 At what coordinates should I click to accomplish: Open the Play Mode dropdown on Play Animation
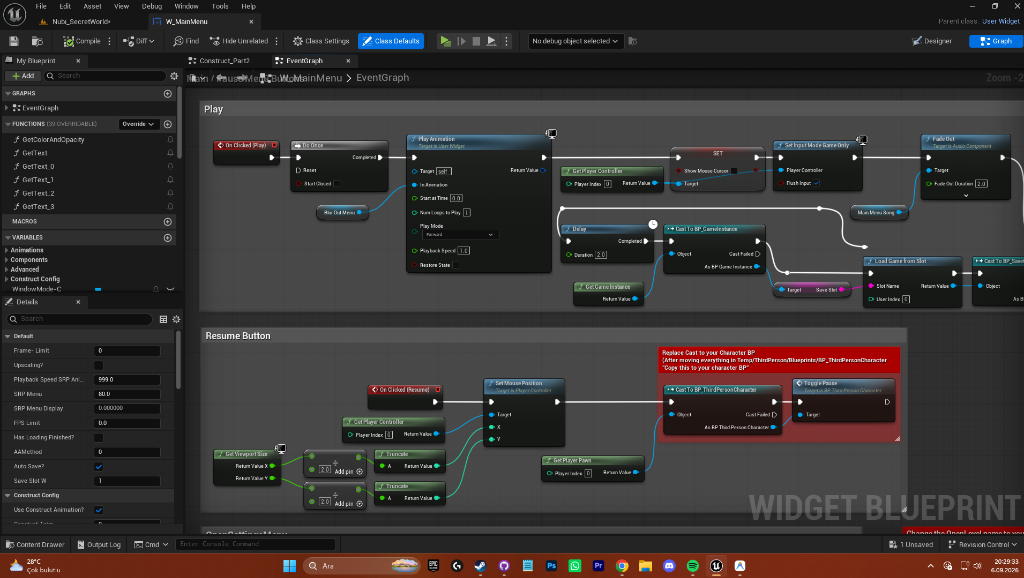[460, 234]
